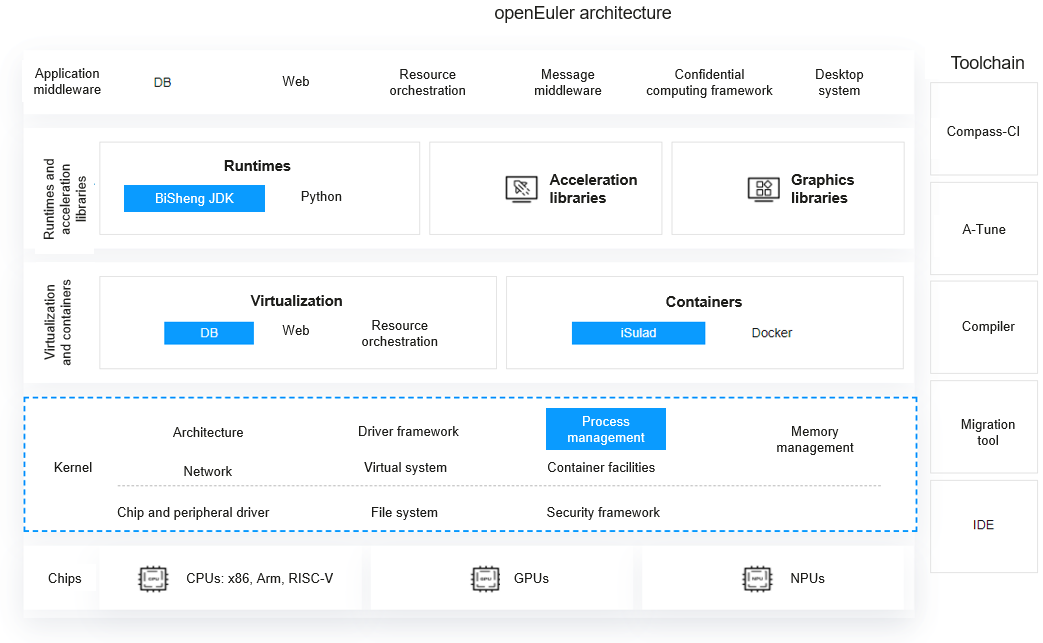
Task: Click the NPU chip icon
Action: [x=757, y=578]
